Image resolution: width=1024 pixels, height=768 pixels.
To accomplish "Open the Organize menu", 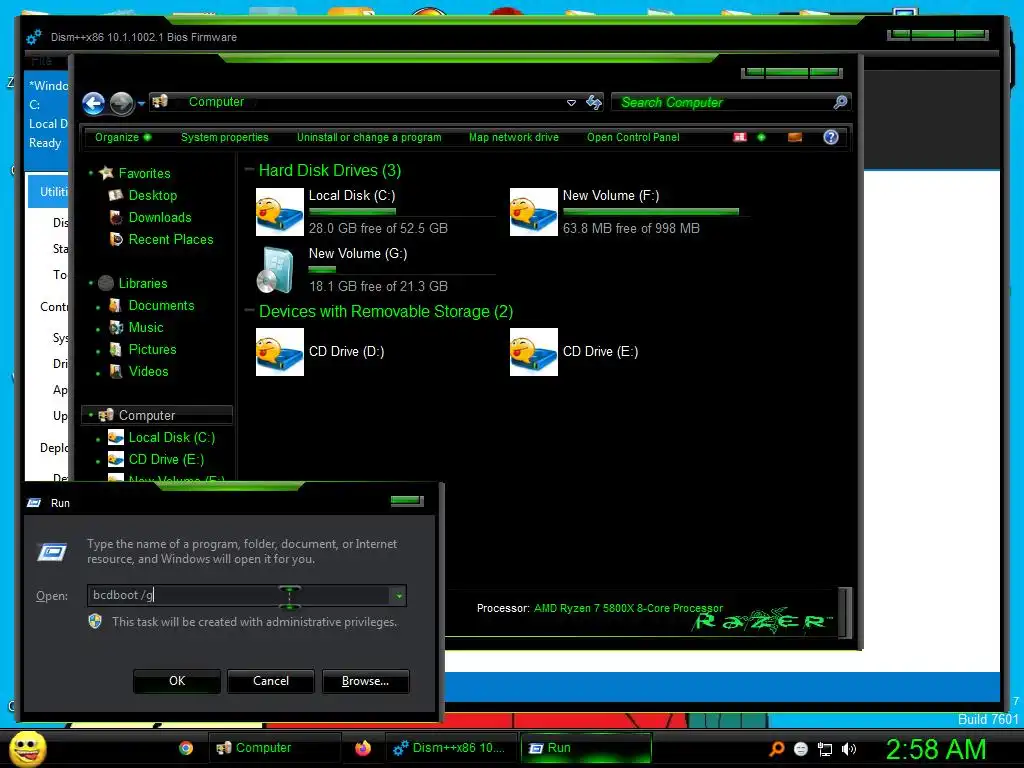I will click(123, 137).
